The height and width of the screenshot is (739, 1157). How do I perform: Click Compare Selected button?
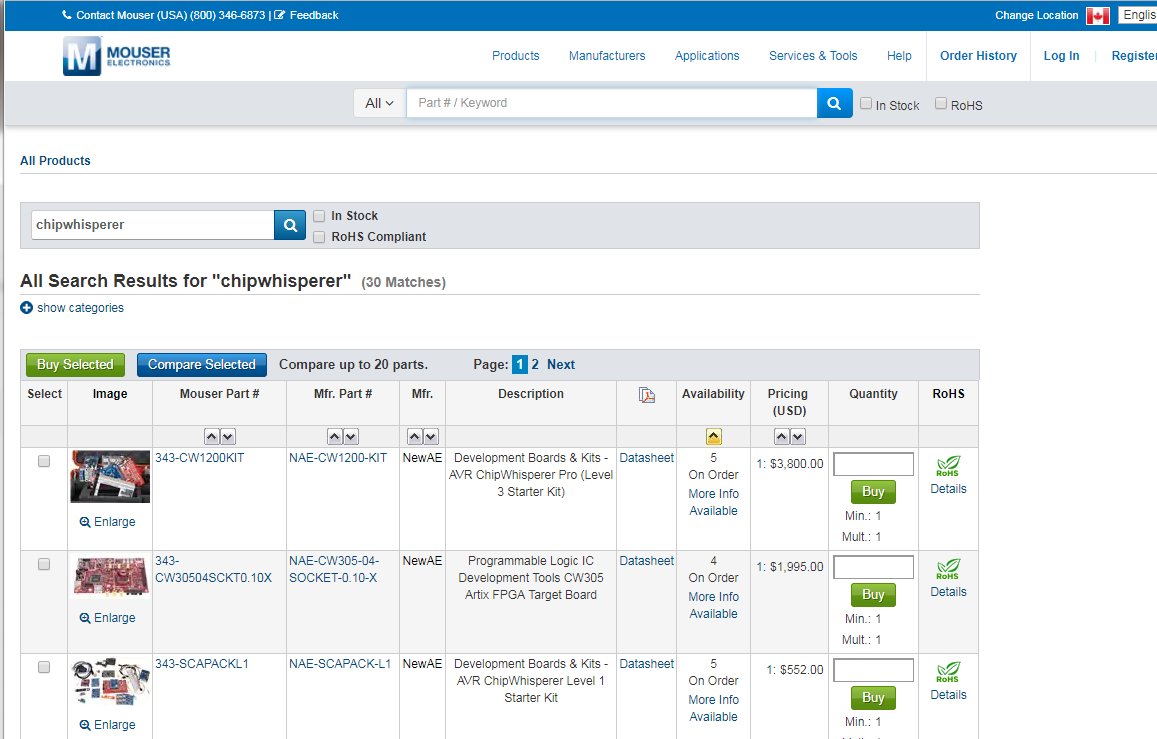[x=201, y=364]
